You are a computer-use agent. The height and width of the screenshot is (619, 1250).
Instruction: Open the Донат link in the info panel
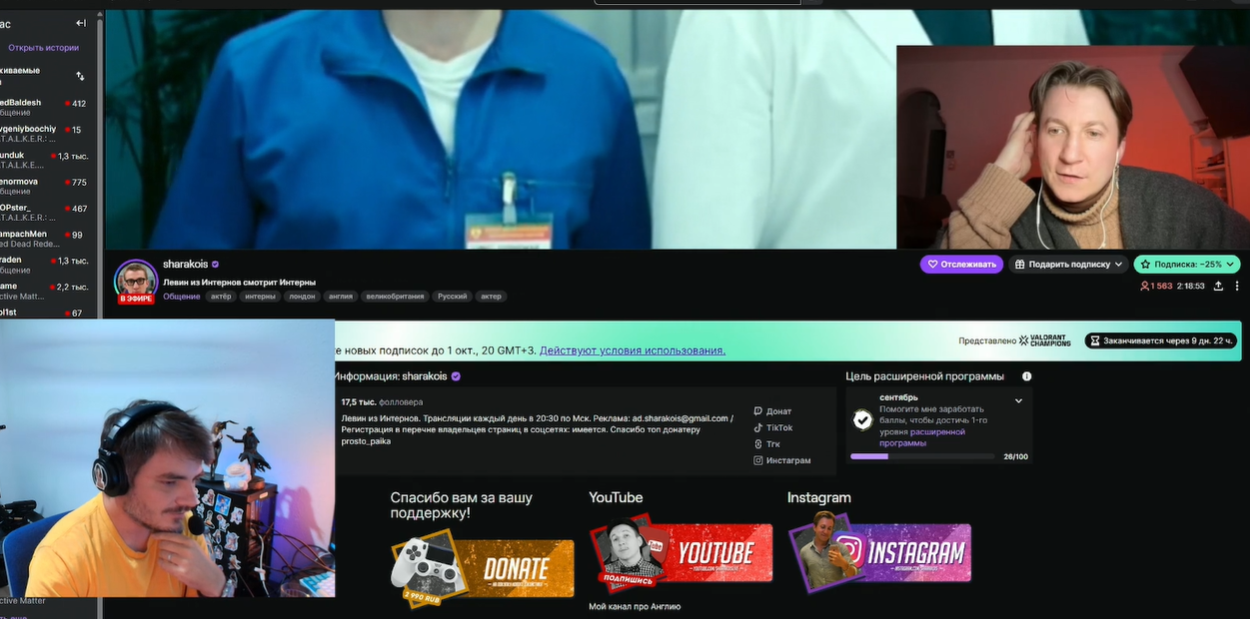pyautogui.click(x=772, y=411)
